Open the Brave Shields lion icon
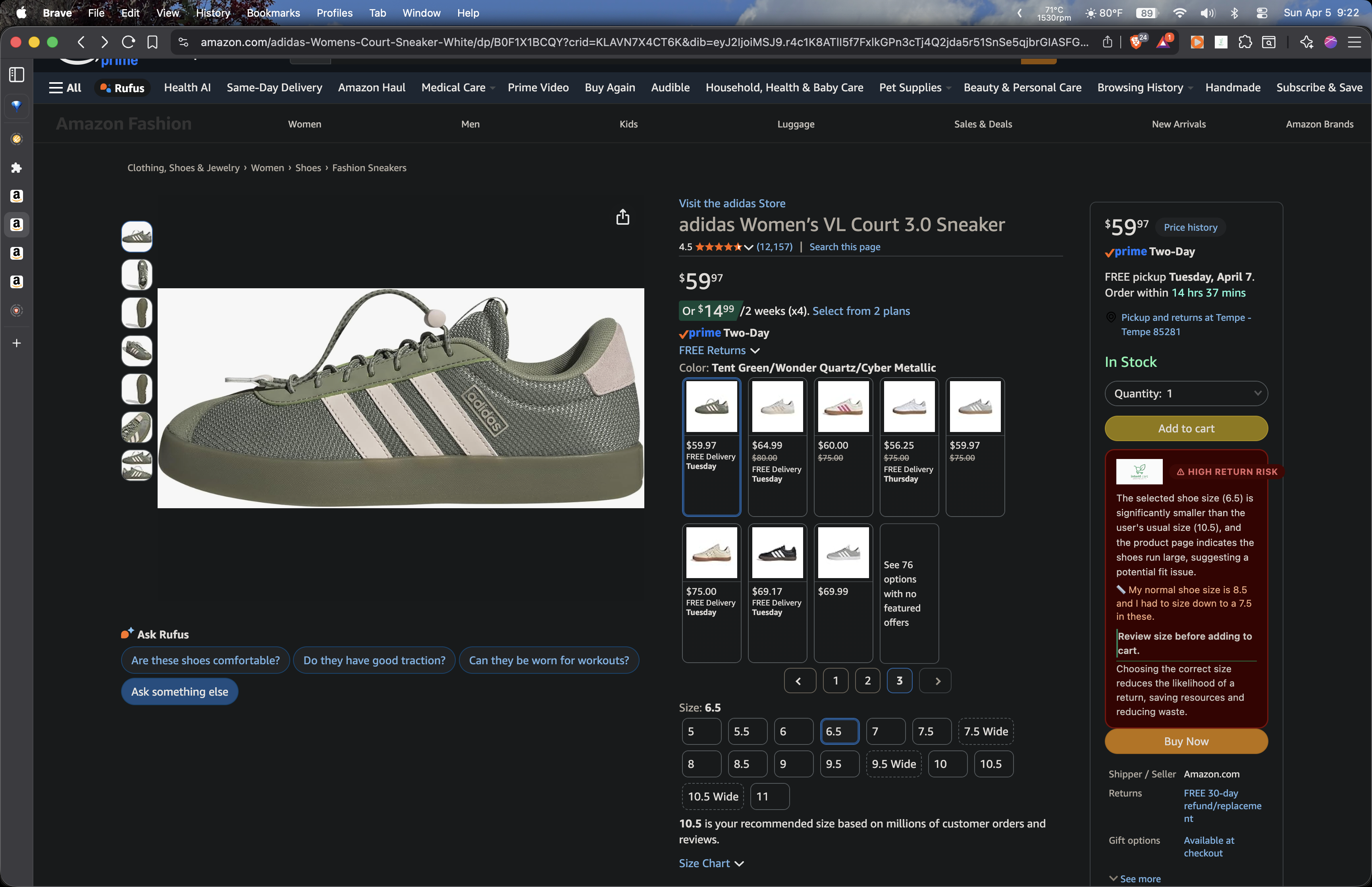This screenshot has height=887, width=1372. click(x=1136, y=42)
